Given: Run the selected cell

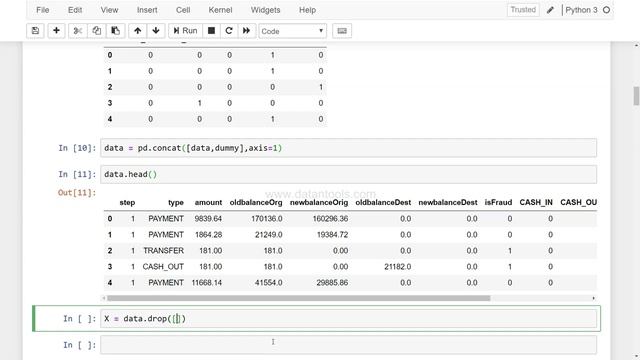Looking at the screenshot, I should (x=185, y=31).
